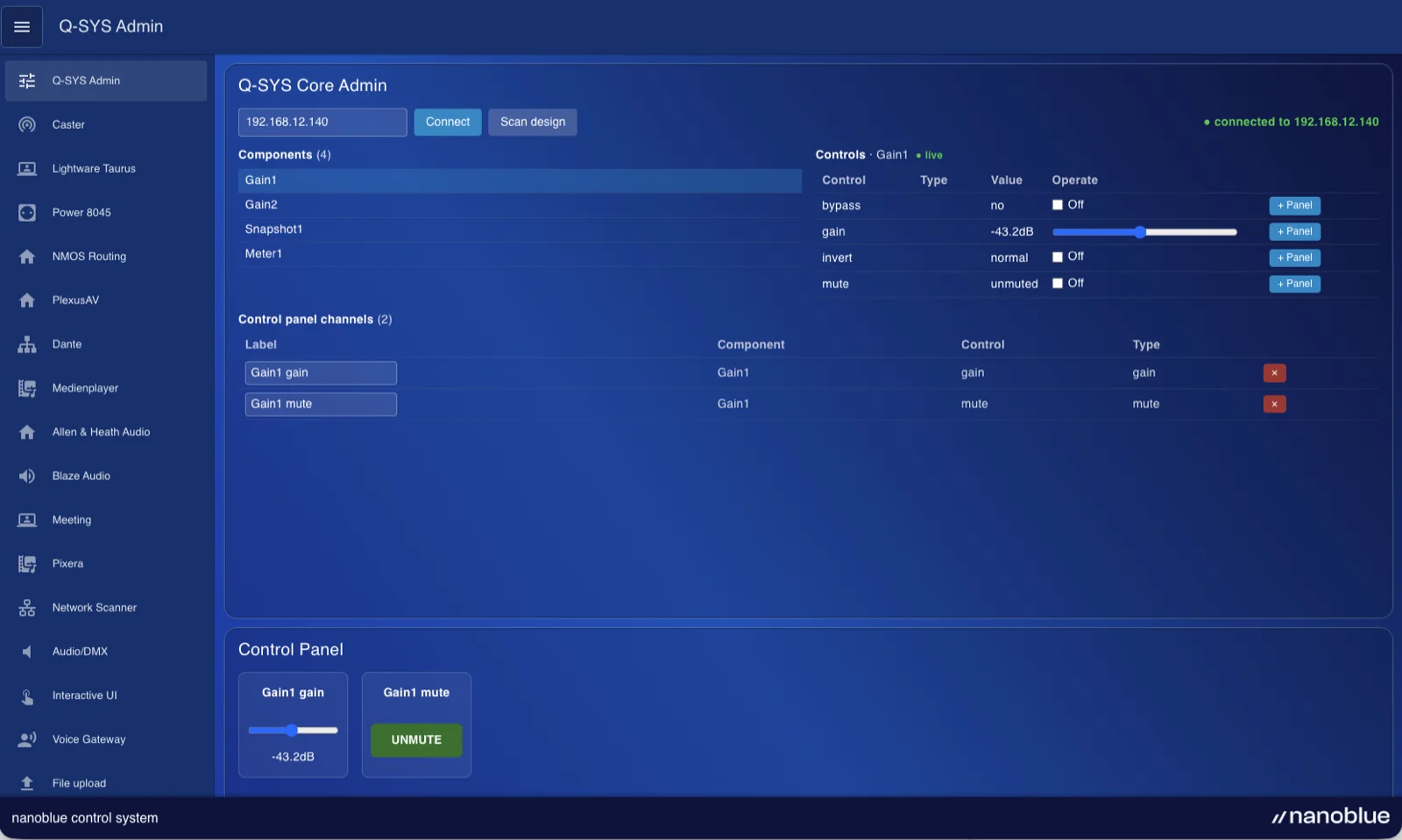This screenshot has height=840, width=1402.
Task: Click the Blaze Audio speaker icon
Action: pos(27,476)
